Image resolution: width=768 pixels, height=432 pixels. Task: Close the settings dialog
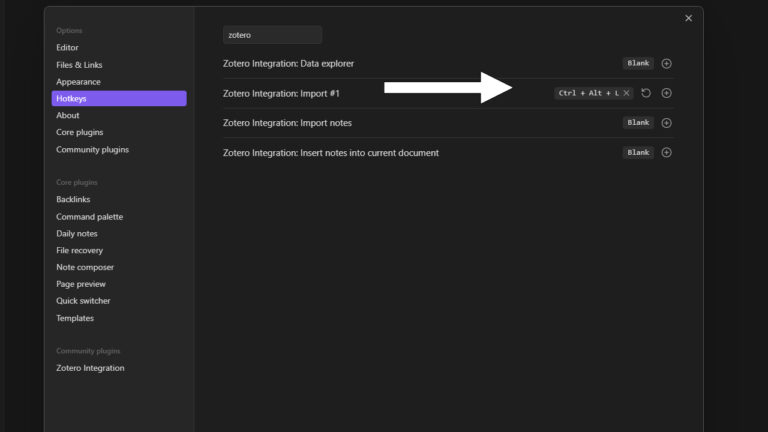pos(688,18)
